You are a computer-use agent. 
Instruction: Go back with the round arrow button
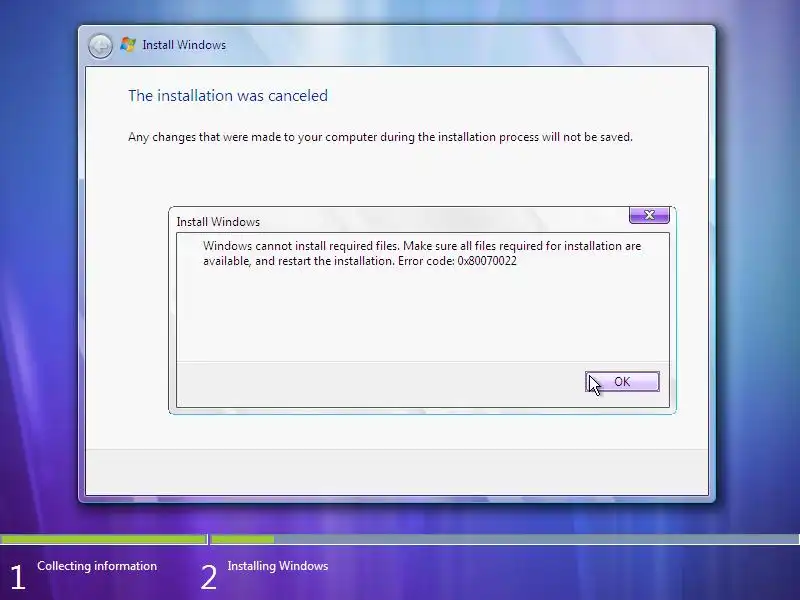tap(100, 46)
